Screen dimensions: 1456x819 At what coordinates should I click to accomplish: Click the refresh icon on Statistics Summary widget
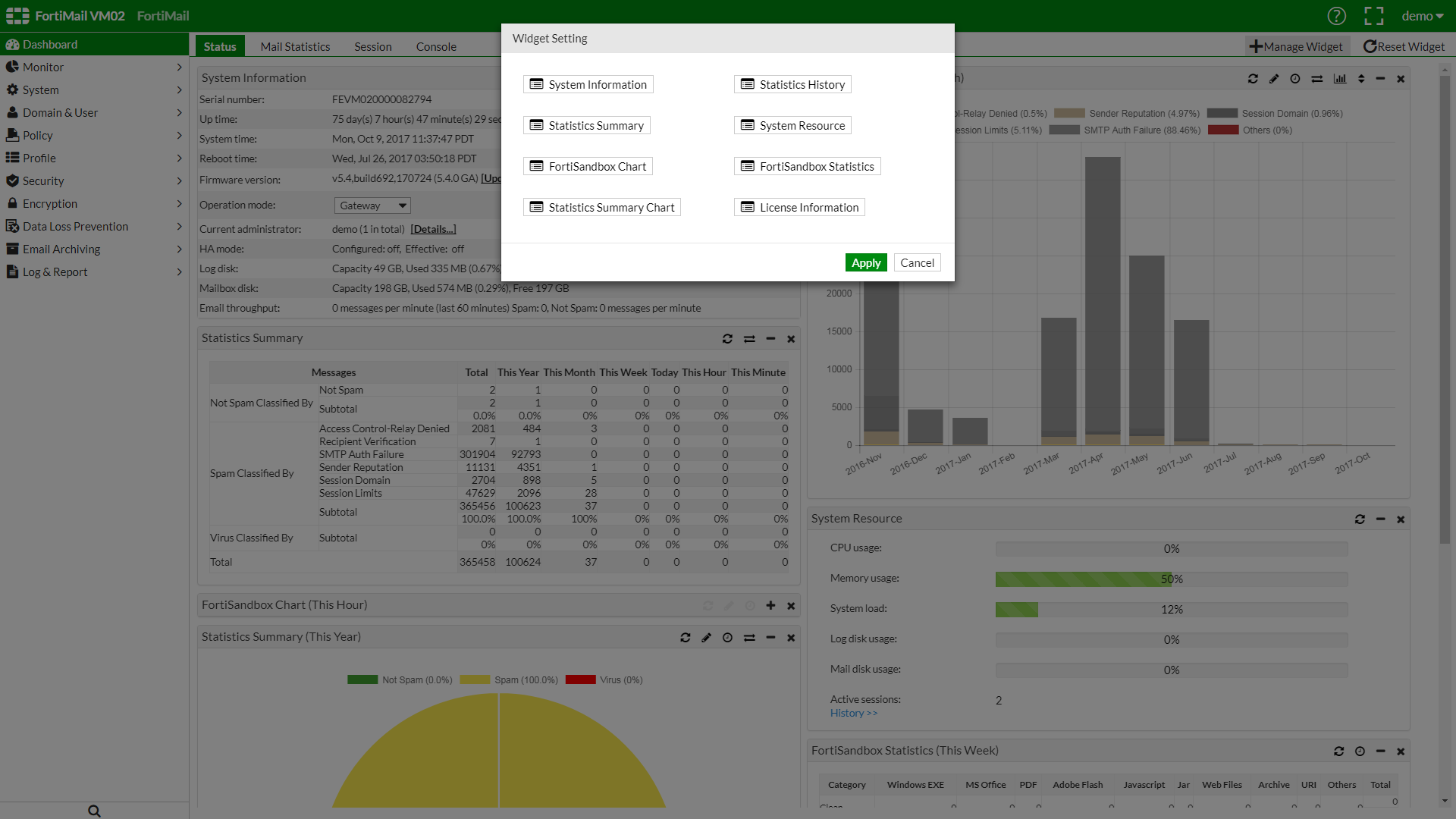point(727,339)
